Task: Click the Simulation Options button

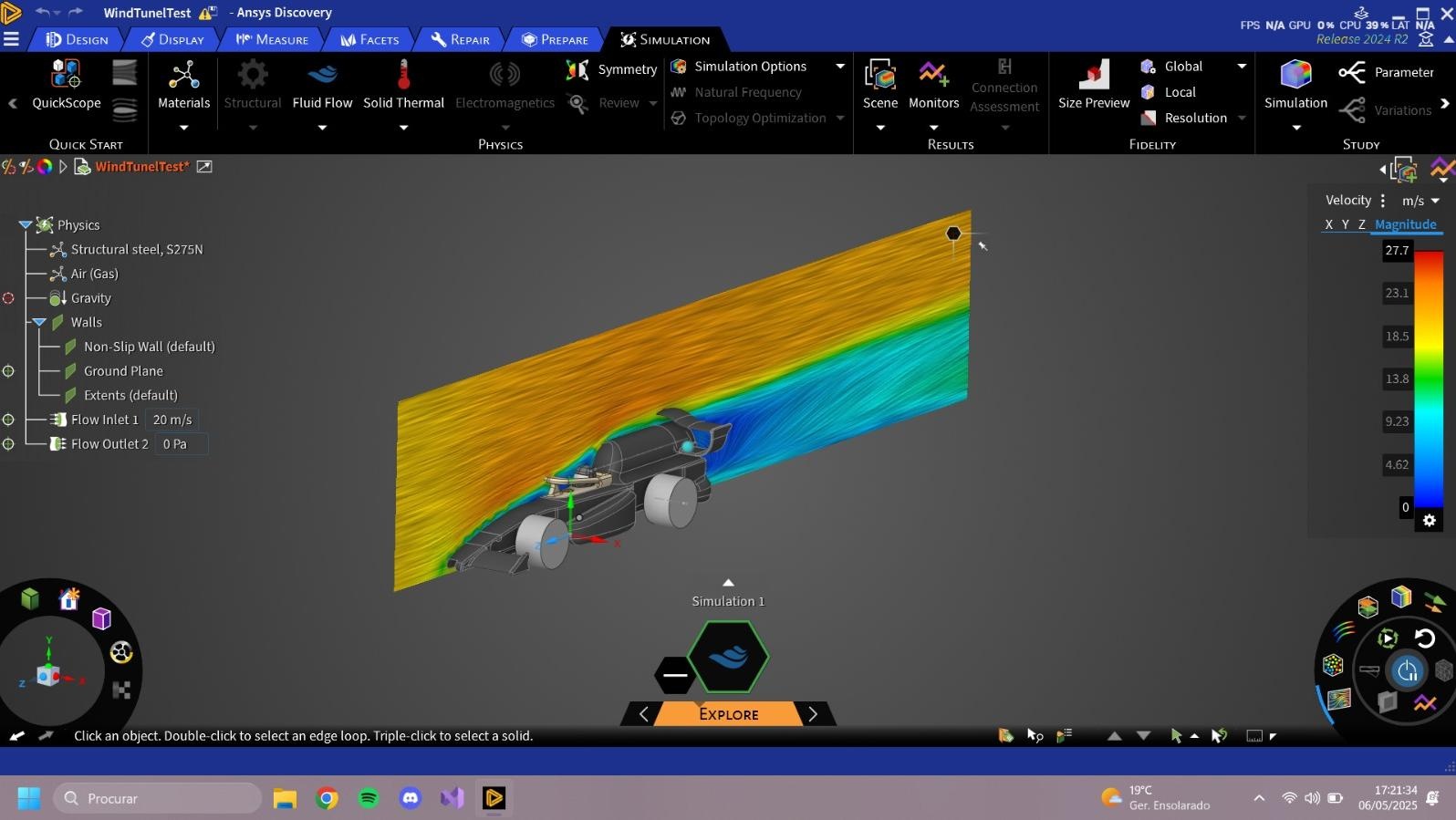Action: click(740, 67)
